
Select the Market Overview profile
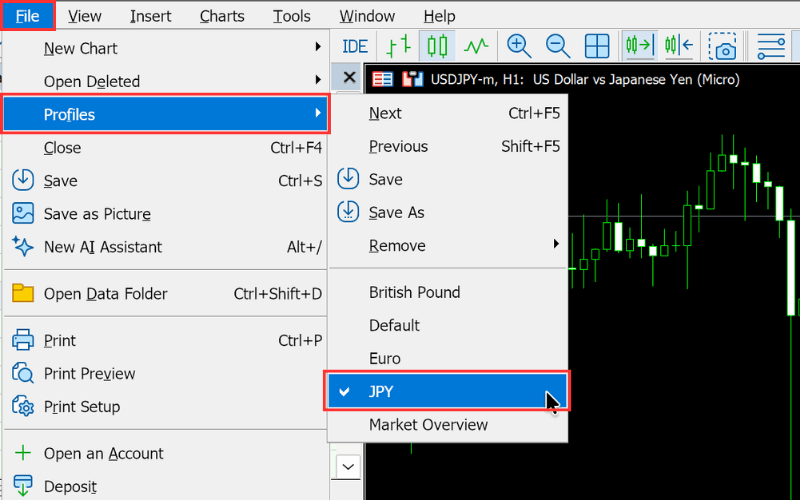[447, 424]
